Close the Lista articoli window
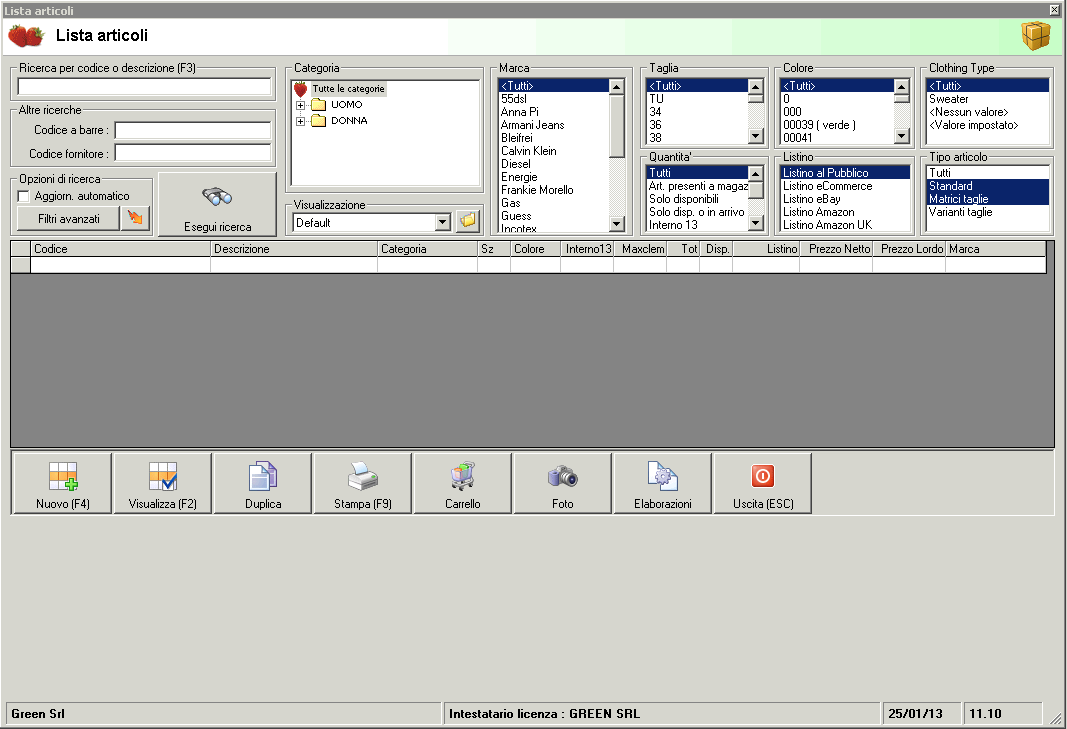 (1054, 10)
